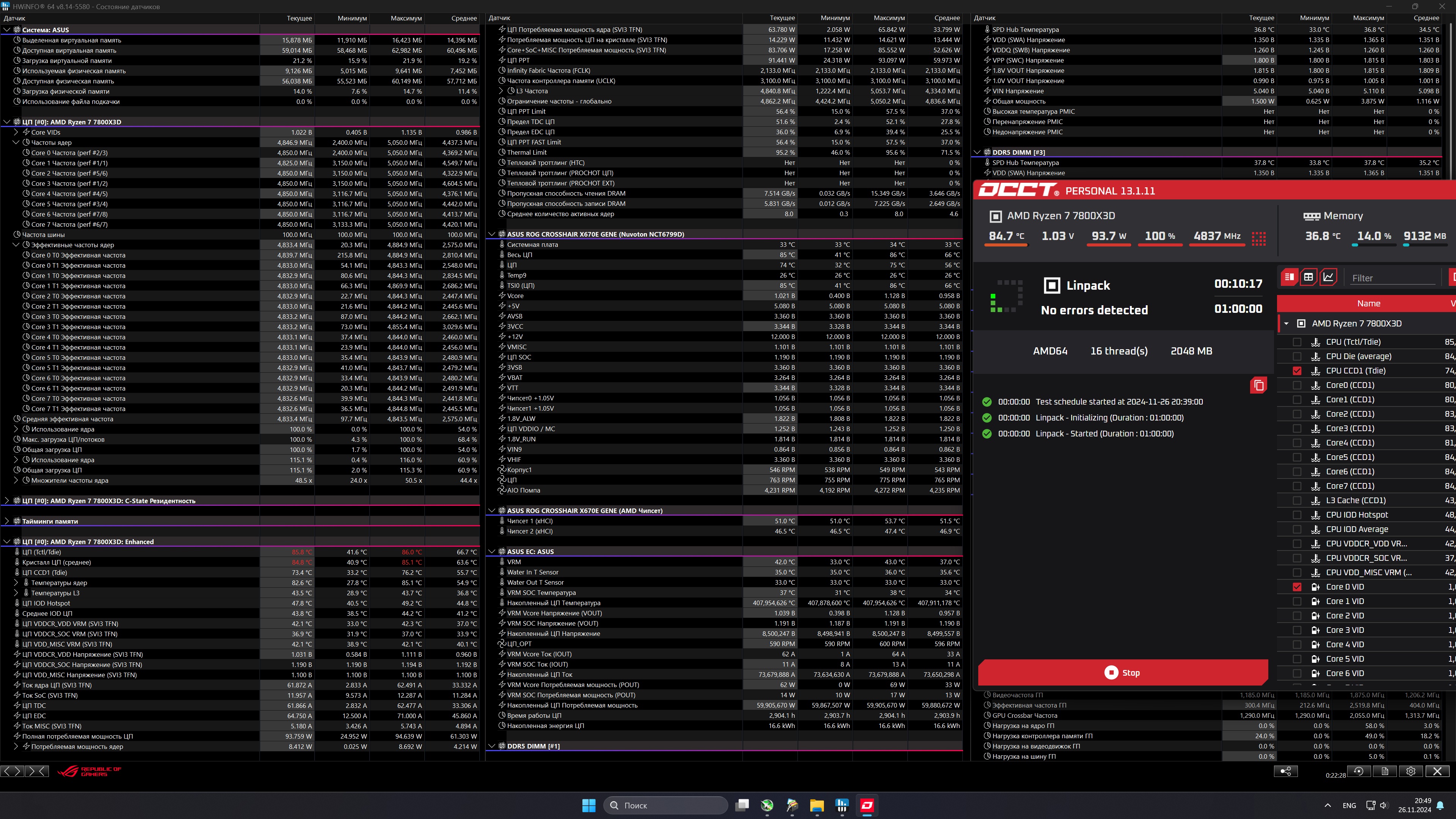Expand Тайминги памяти sensor group

point(7,521)
